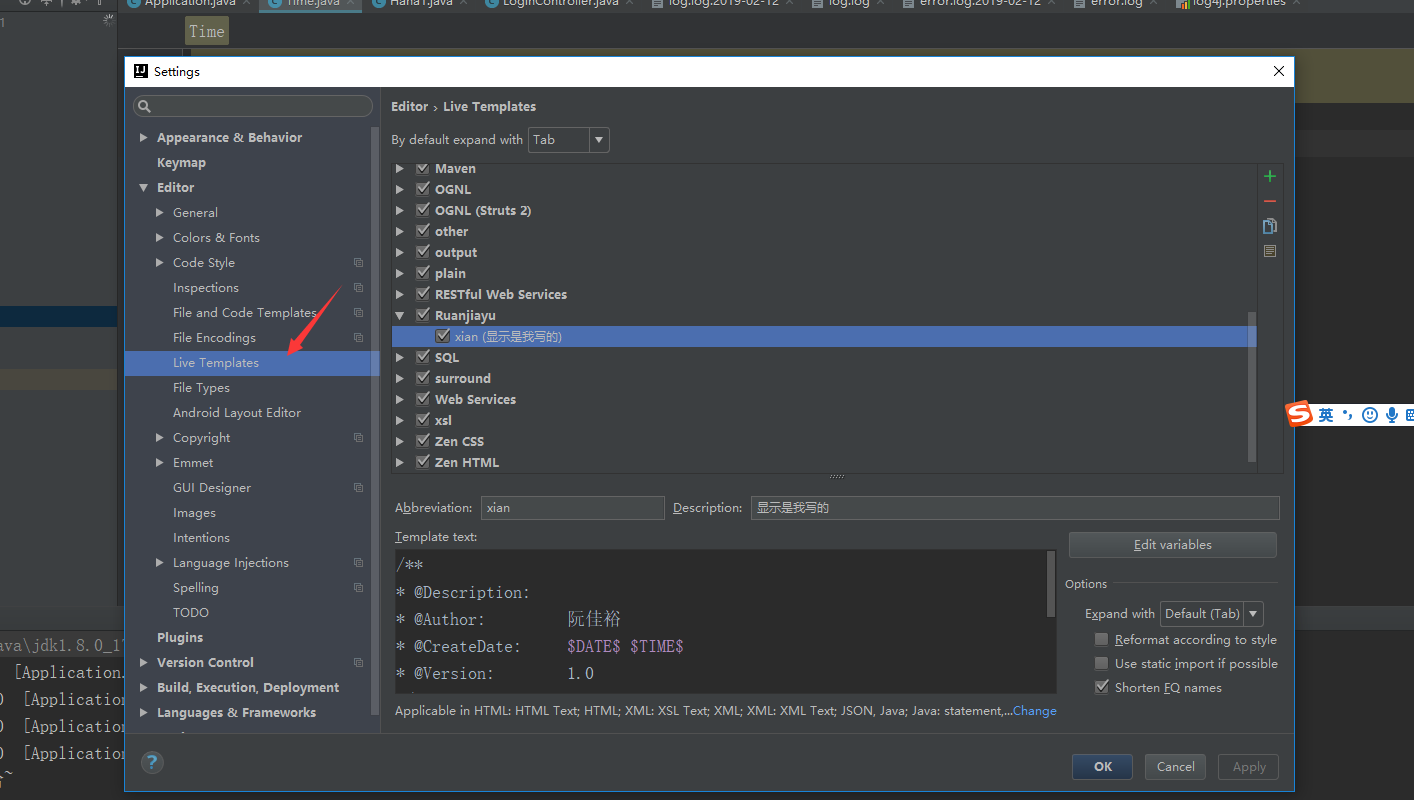Go to Intentions settings page
This screenshot has height=800, width=1414.
tap(201, 538)
